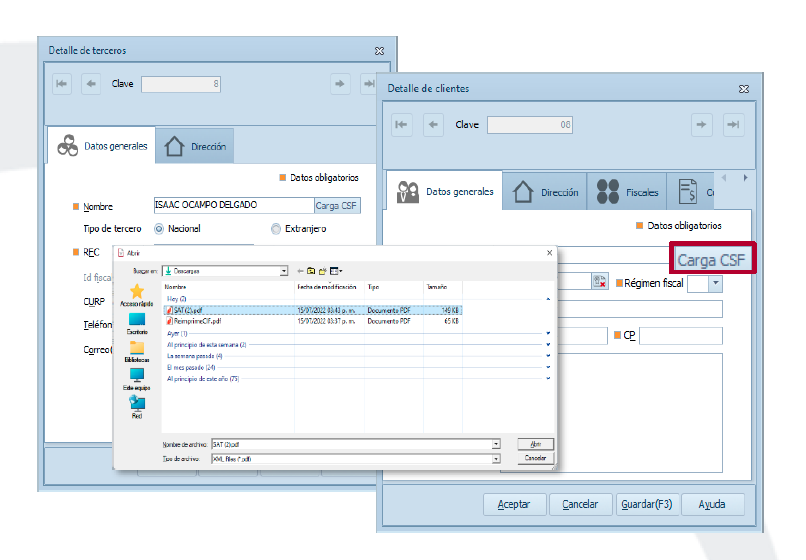Go to next record in Detalle de terceros
The image size is (806, 560).
[340, 84]
